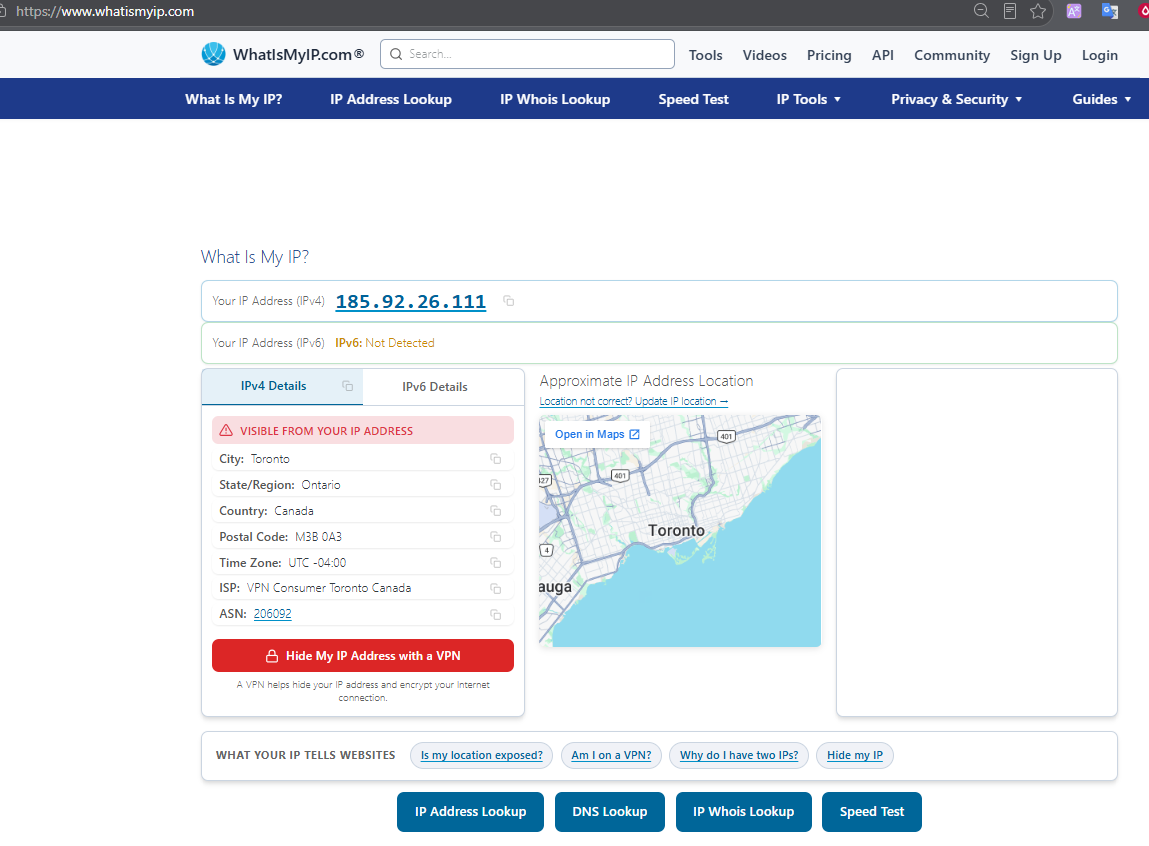Click the 'Am I on a VPN?' link
This screenshot has height=846, width=1149.
click(x=611, y=755)
